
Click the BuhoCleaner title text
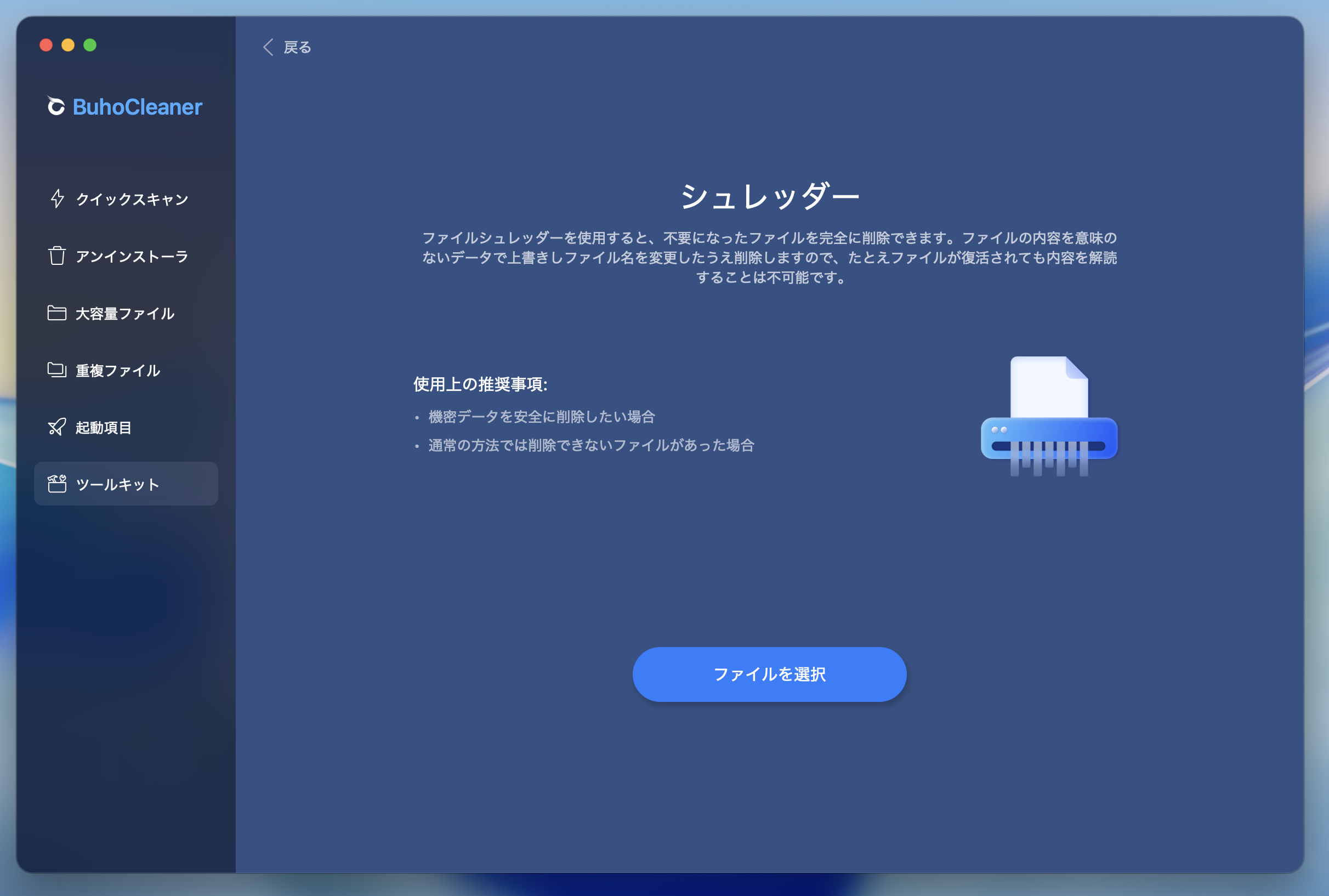(138, 107)
